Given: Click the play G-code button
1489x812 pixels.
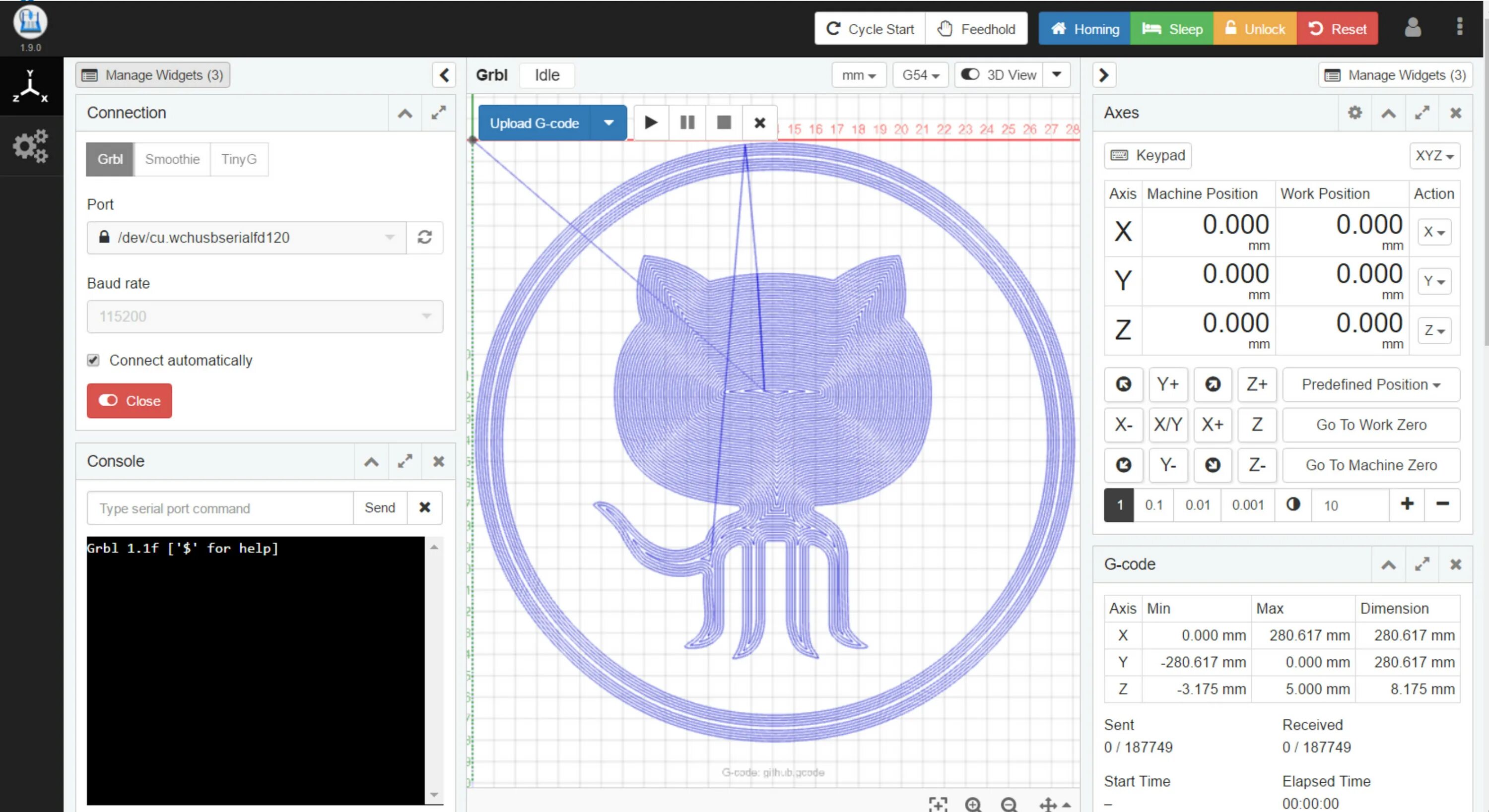Looking at the screenshot, I should point(651,123).
